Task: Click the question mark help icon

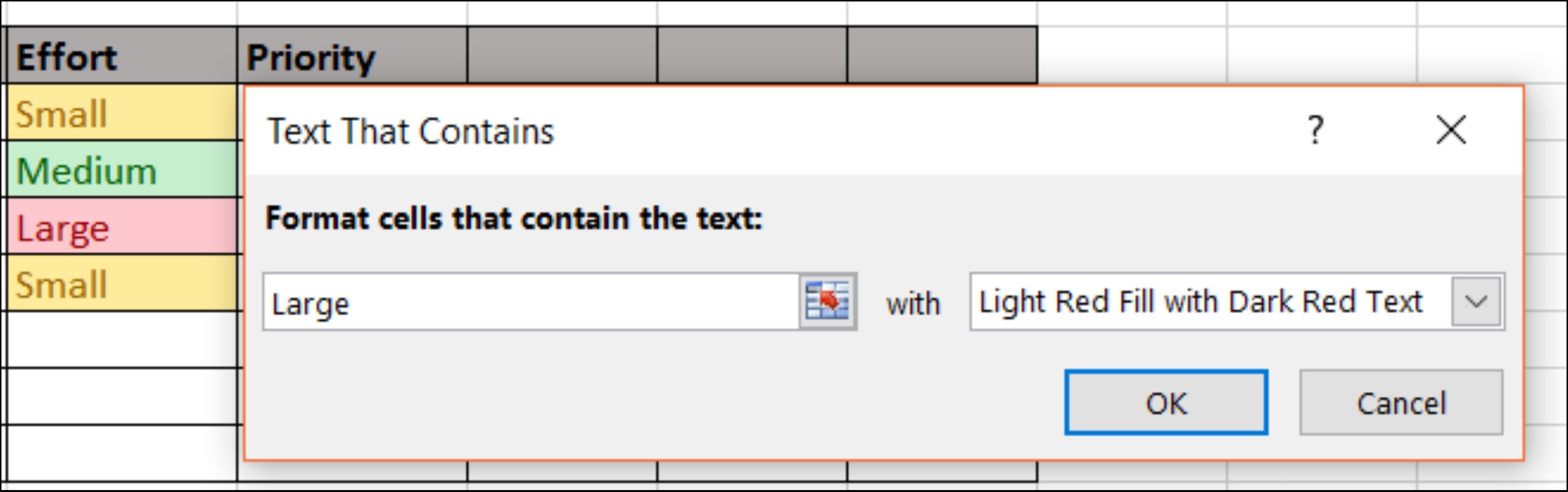Action: 1315,130
